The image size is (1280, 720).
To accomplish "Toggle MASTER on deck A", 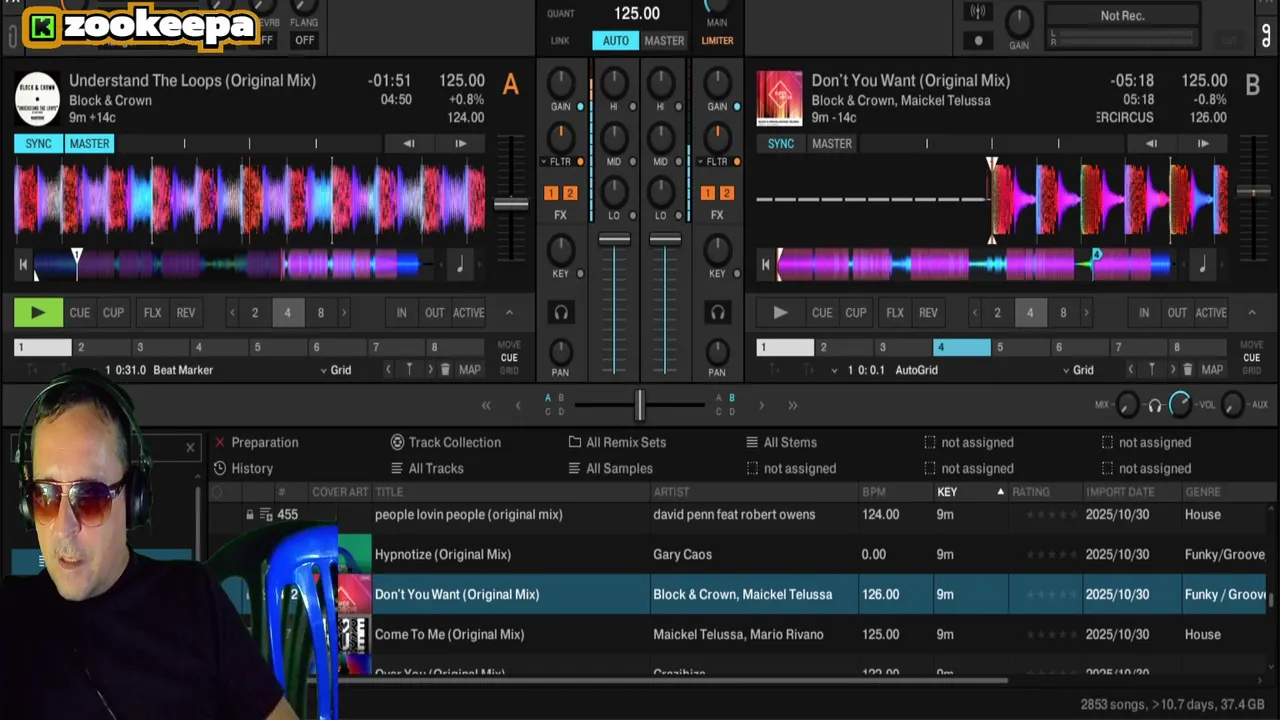I will point(89,144).
